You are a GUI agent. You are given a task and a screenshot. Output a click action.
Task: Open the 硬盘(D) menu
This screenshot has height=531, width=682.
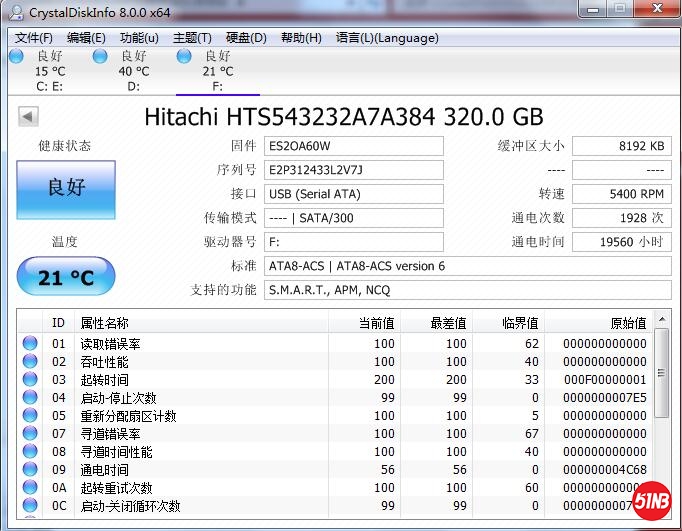[246, 38]
